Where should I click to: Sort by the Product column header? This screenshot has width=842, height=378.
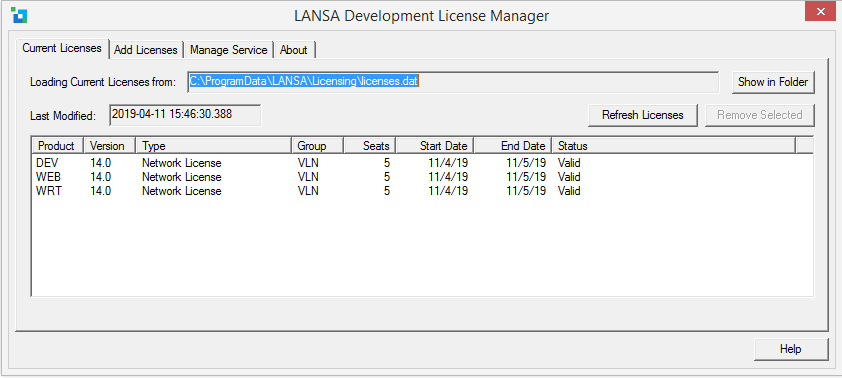[57, 146]
